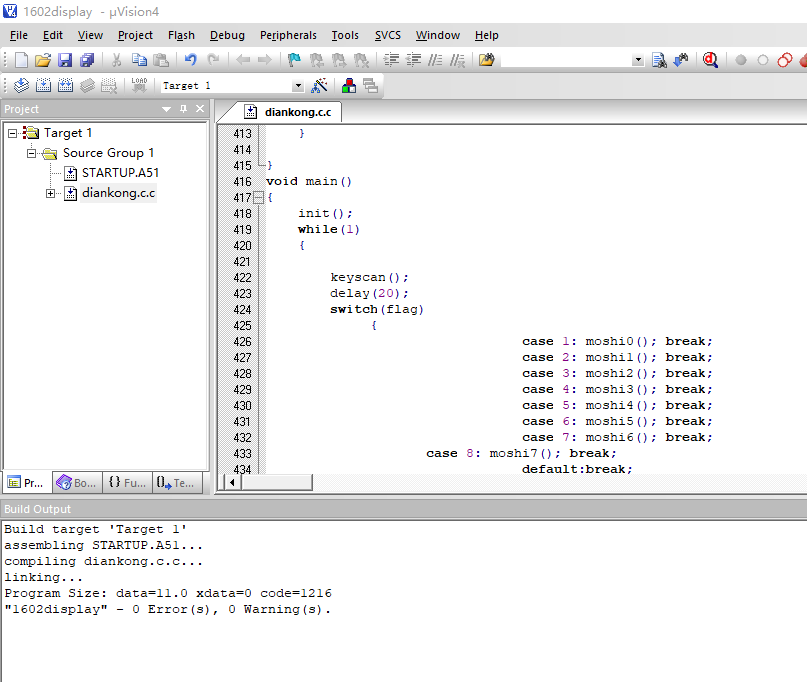Click the diankong.c.c editor tab
This screenshot has height=682, width=807.
[288, 112]
